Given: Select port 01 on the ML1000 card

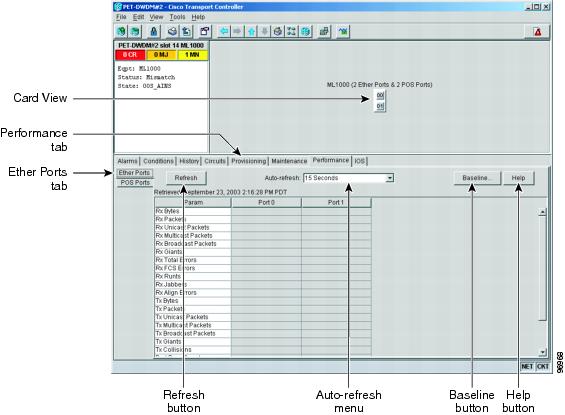Looking at the screenshot, I should 380,106.
